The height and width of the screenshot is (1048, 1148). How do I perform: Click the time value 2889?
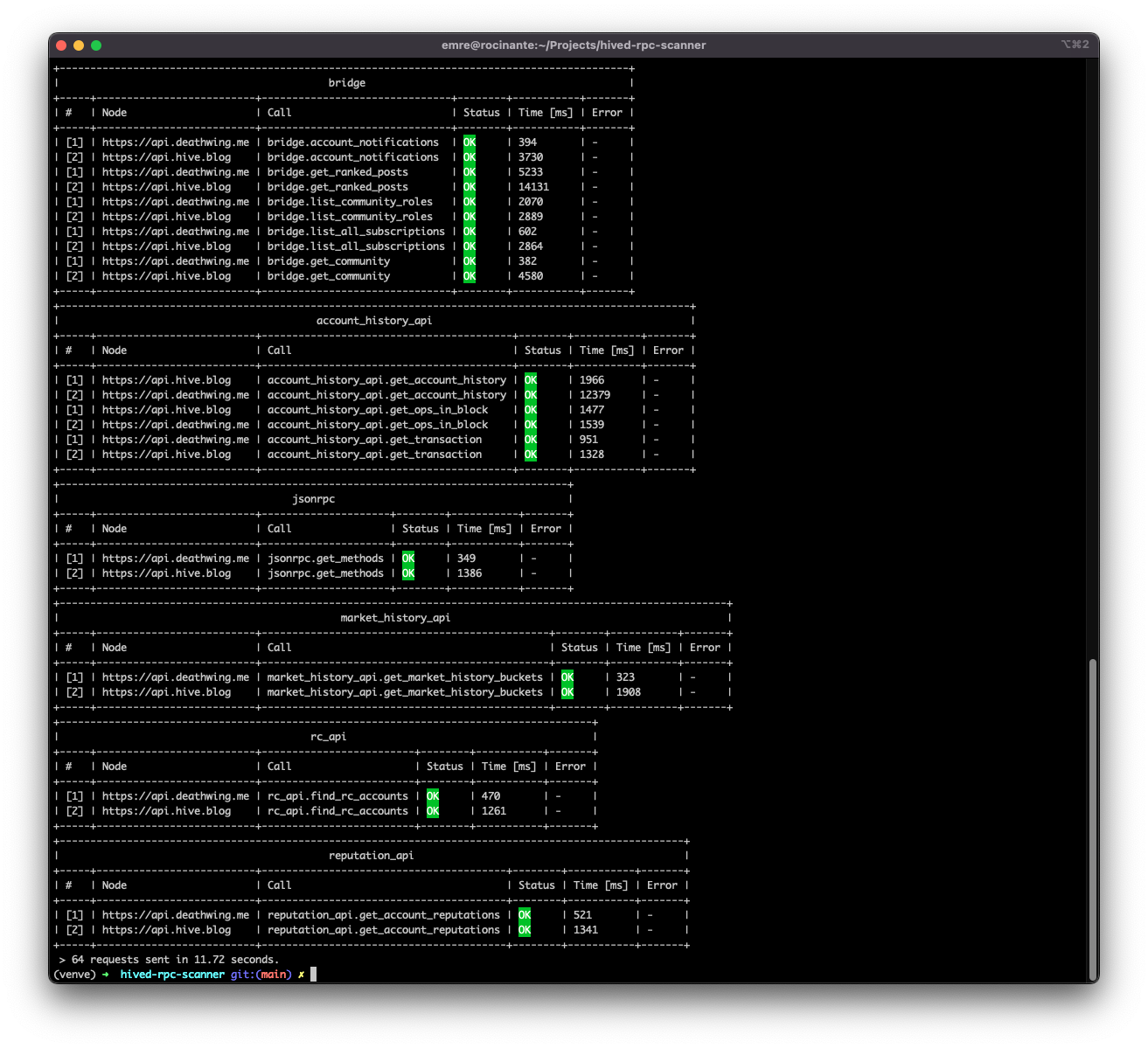[531, 217]
